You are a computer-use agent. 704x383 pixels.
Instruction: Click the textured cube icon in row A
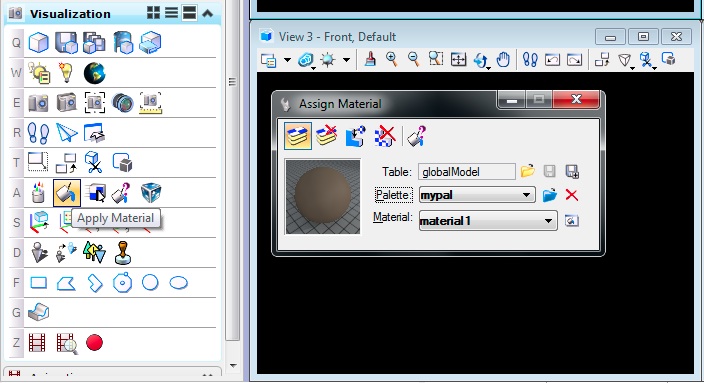tap(151, 193)
